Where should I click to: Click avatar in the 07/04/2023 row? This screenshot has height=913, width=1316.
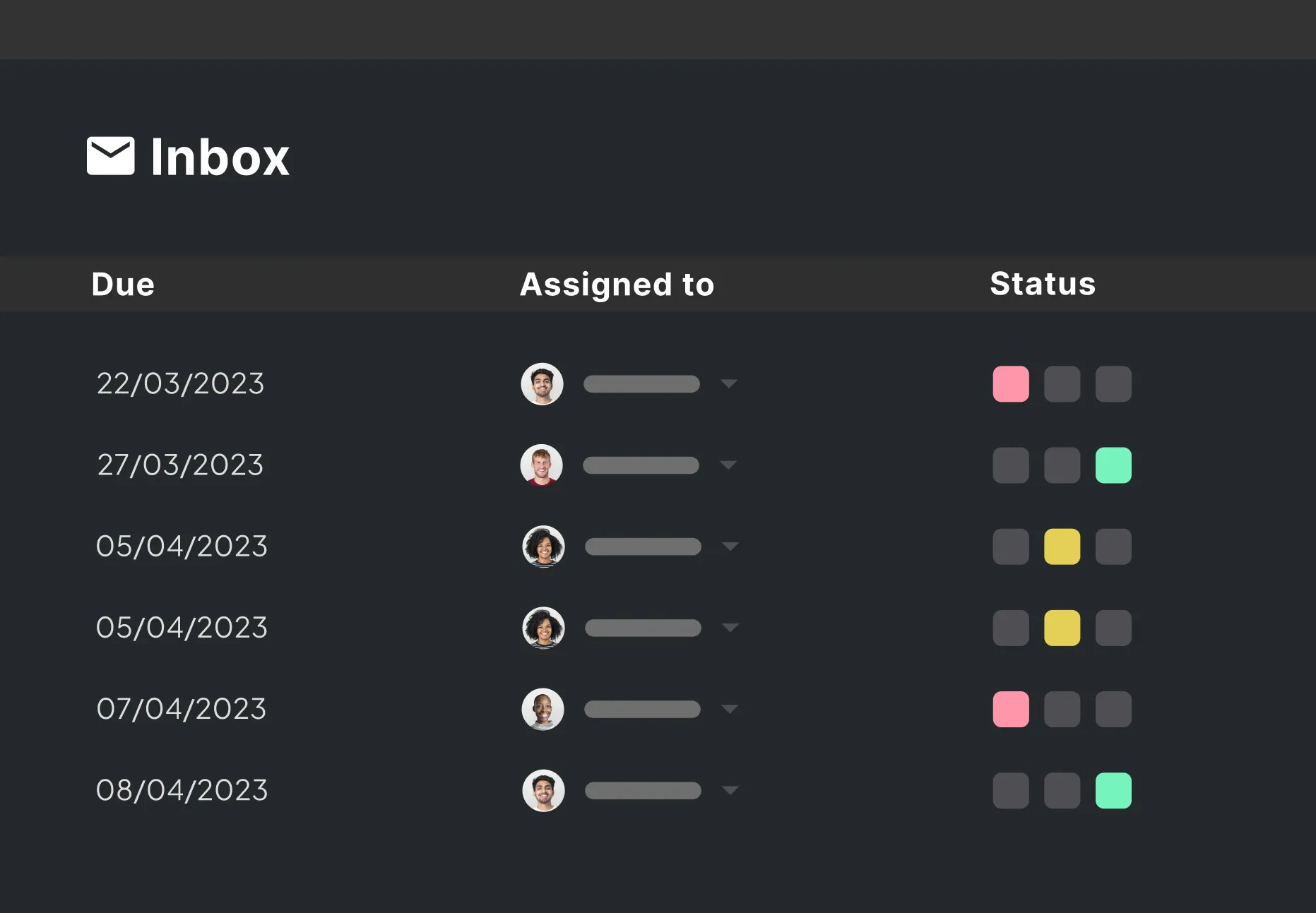coord(543,709)
